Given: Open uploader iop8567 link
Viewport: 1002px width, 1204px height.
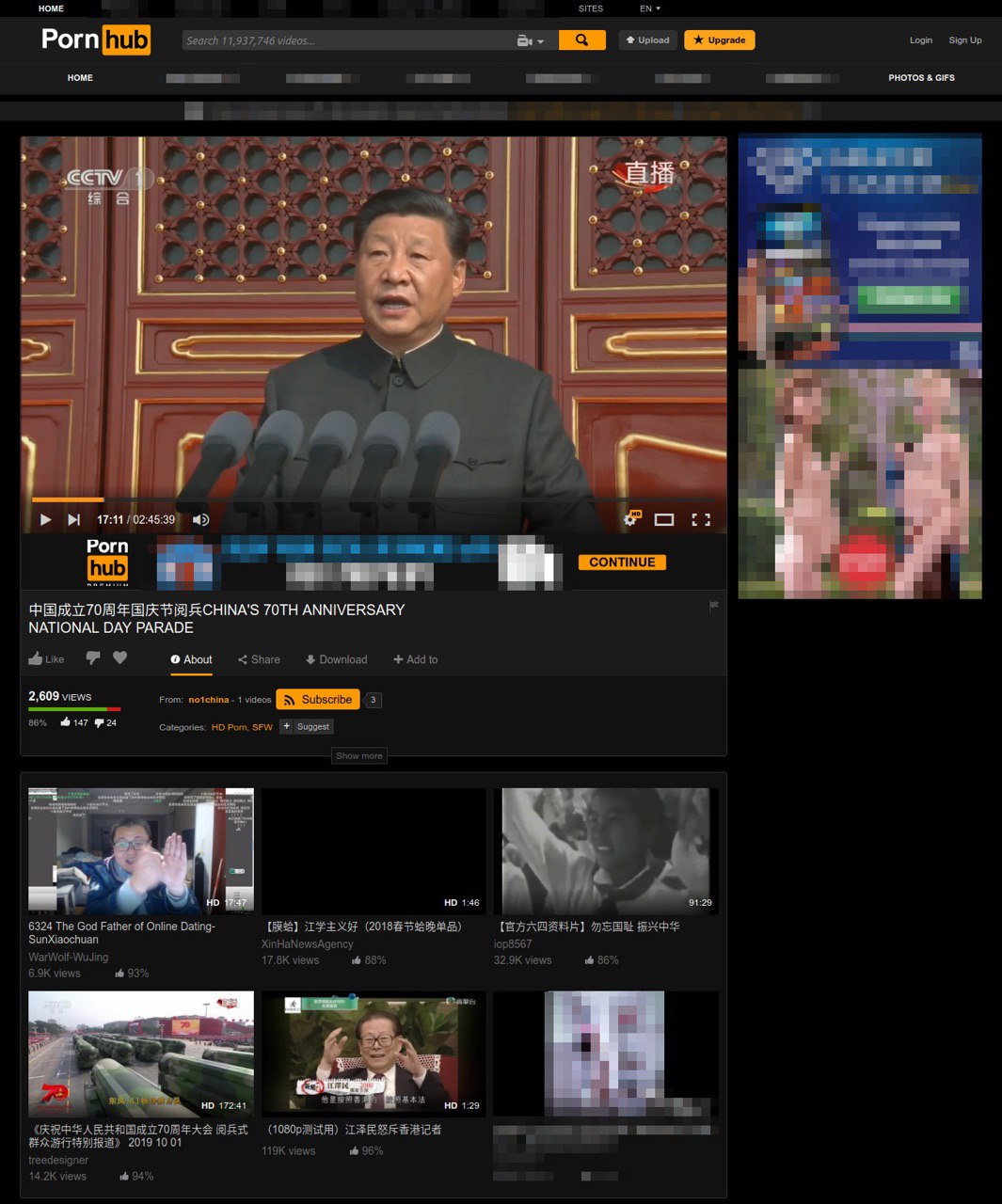Looking at the screenshot, I should click(513, 944).
